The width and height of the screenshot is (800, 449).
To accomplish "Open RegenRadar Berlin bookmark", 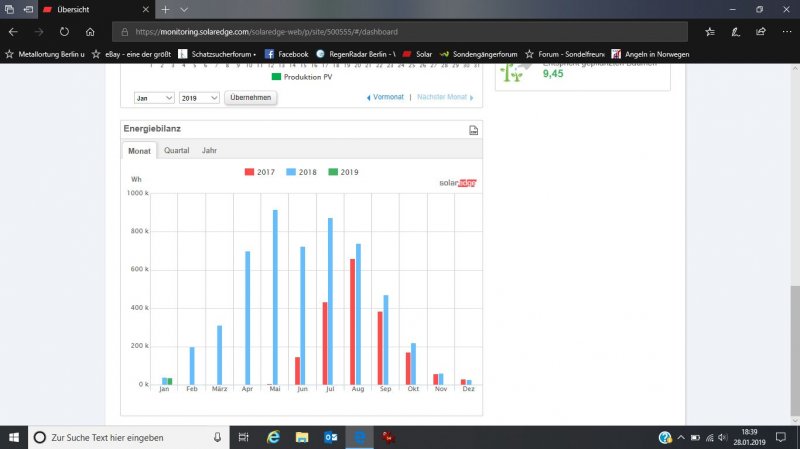I will coord(356,54).
